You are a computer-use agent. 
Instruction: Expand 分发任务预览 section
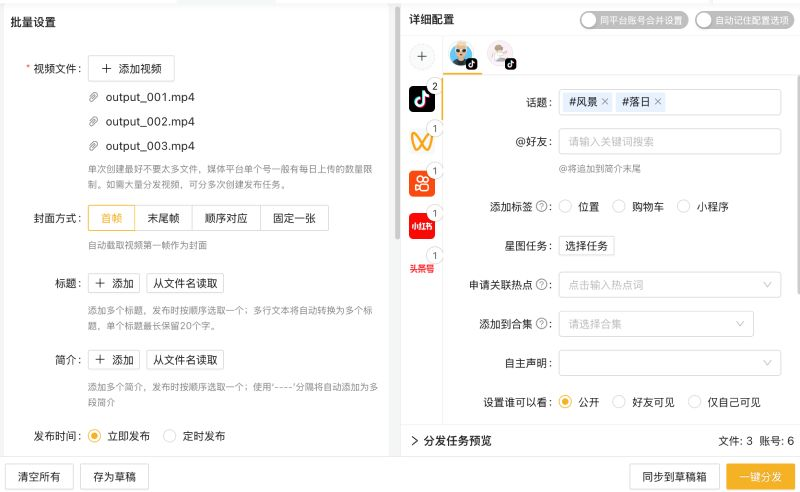tap(451, 440)
